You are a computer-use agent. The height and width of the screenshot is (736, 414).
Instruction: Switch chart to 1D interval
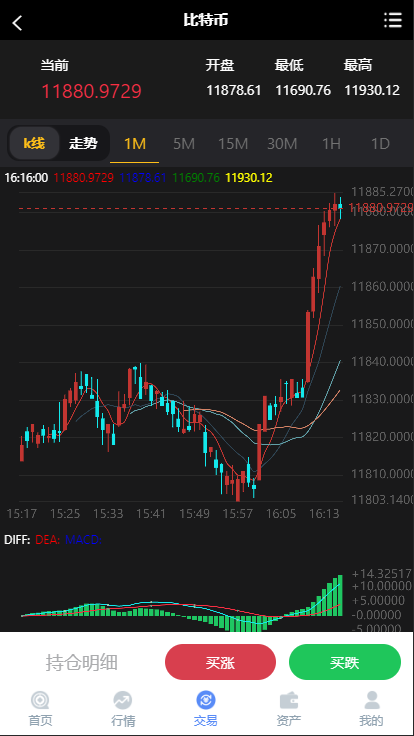(x=380, y=144)
